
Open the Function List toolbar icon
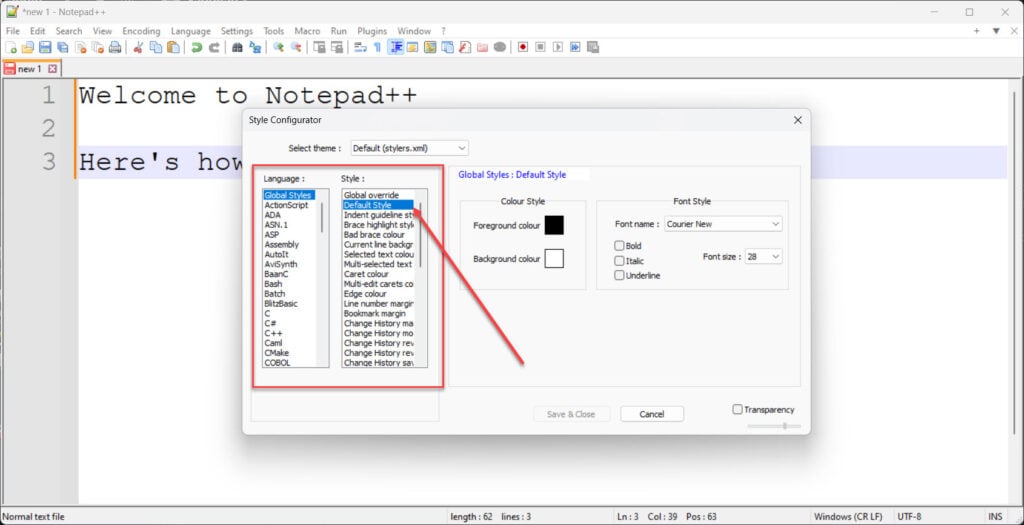coord(464,47)
